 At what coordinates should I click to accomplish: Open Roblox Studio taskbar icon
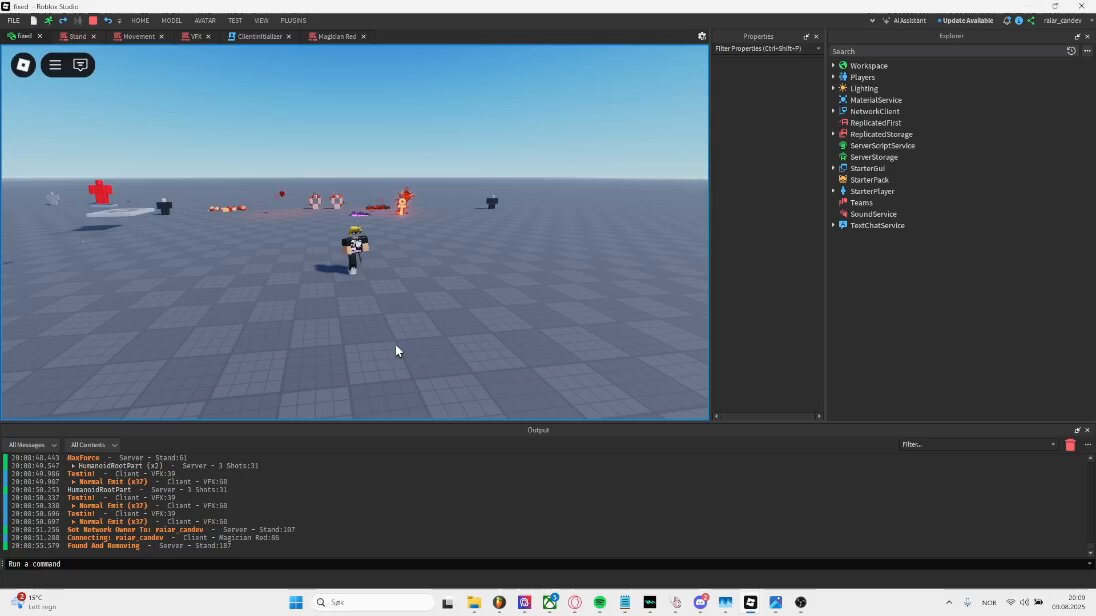pyautogui.click(x=750, y=603)
